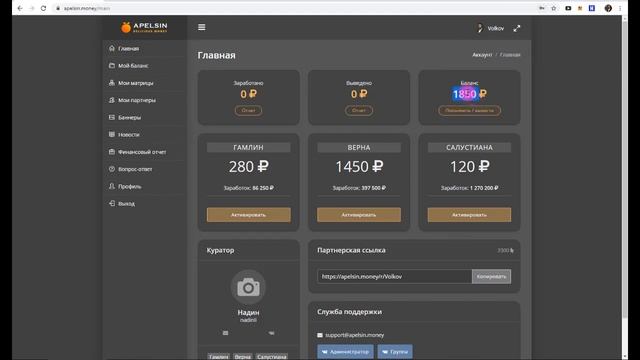Bookmark page with the star icon

554,8
